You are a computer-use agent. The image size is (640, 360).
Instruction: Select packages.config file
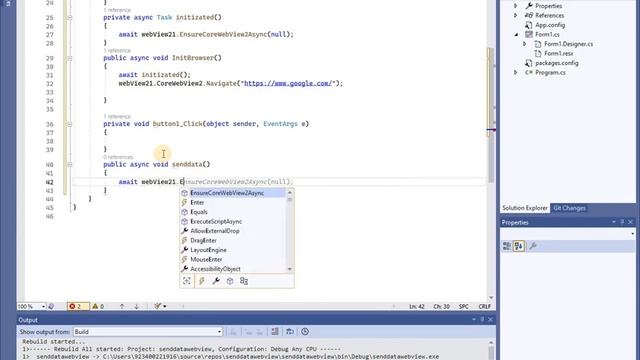tap(556, 63)
